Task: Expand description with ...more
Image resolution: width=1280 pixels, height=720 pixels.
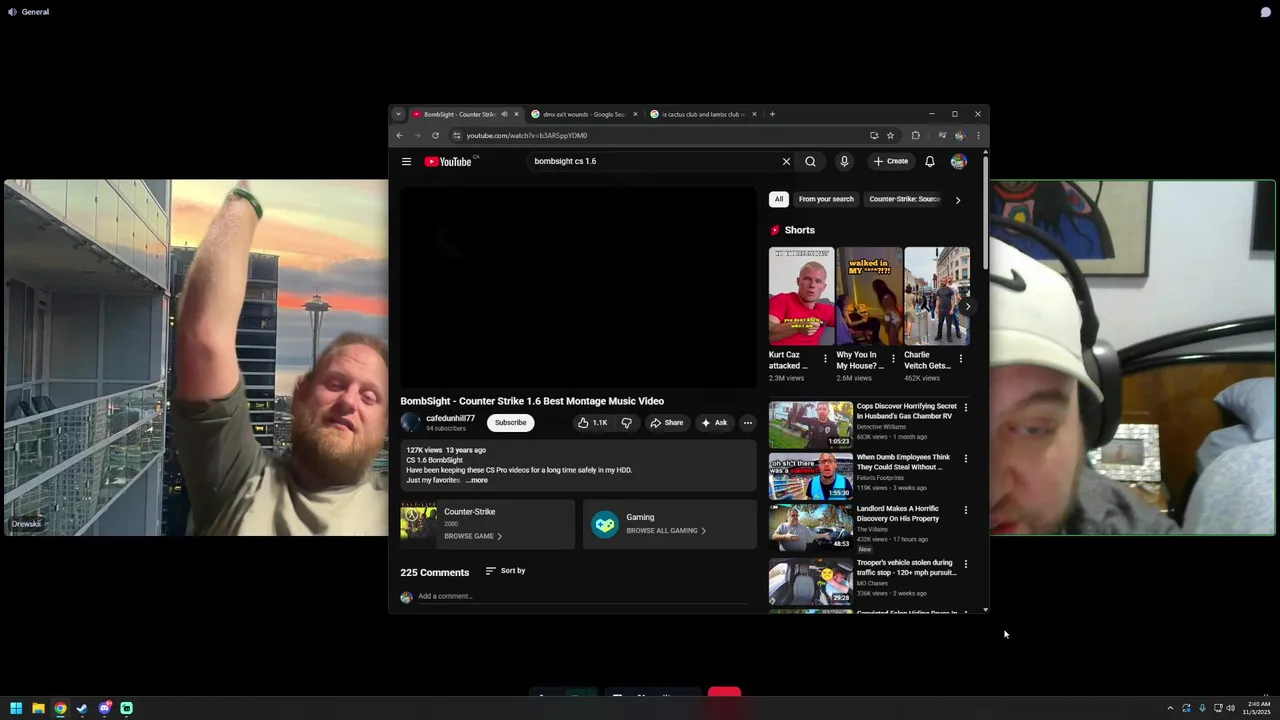Action: click(x=477, y=480)
